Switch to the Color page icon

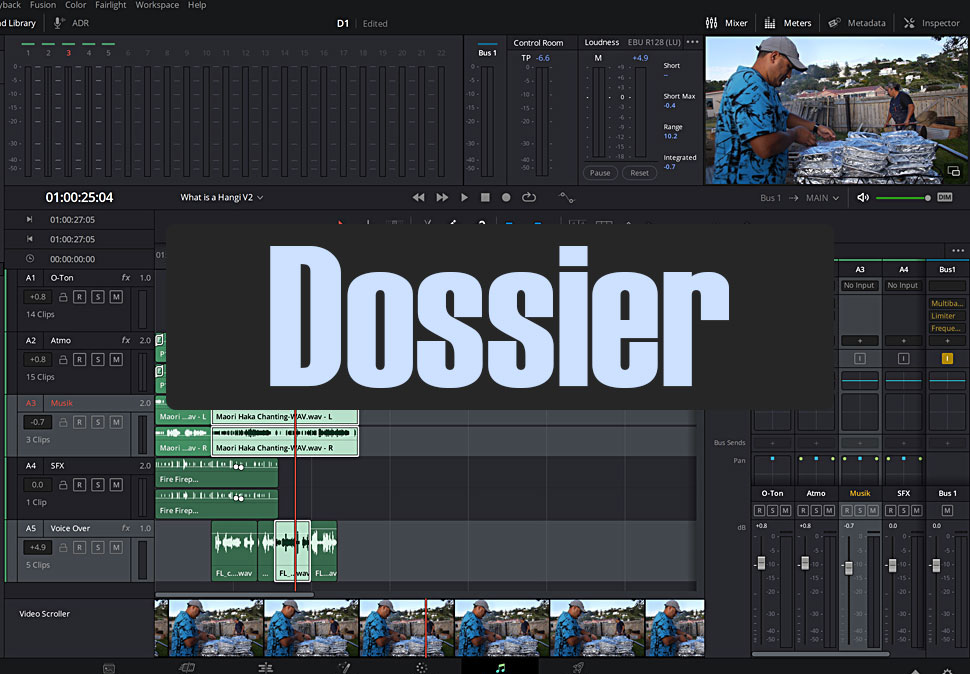click(x=421, y=667)
